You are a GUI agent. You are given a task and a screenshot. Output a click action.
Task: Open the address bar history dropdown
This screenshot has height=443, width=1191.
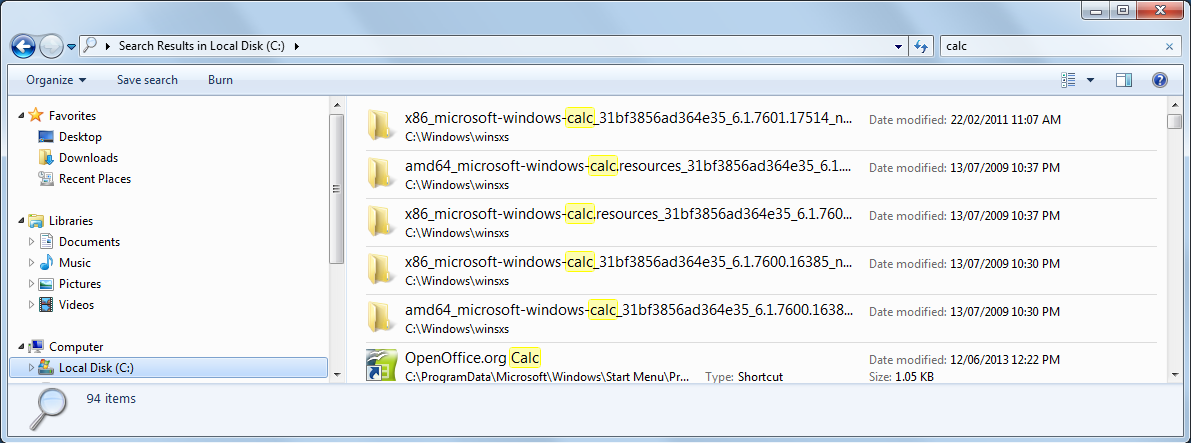(x=899, y=46)
